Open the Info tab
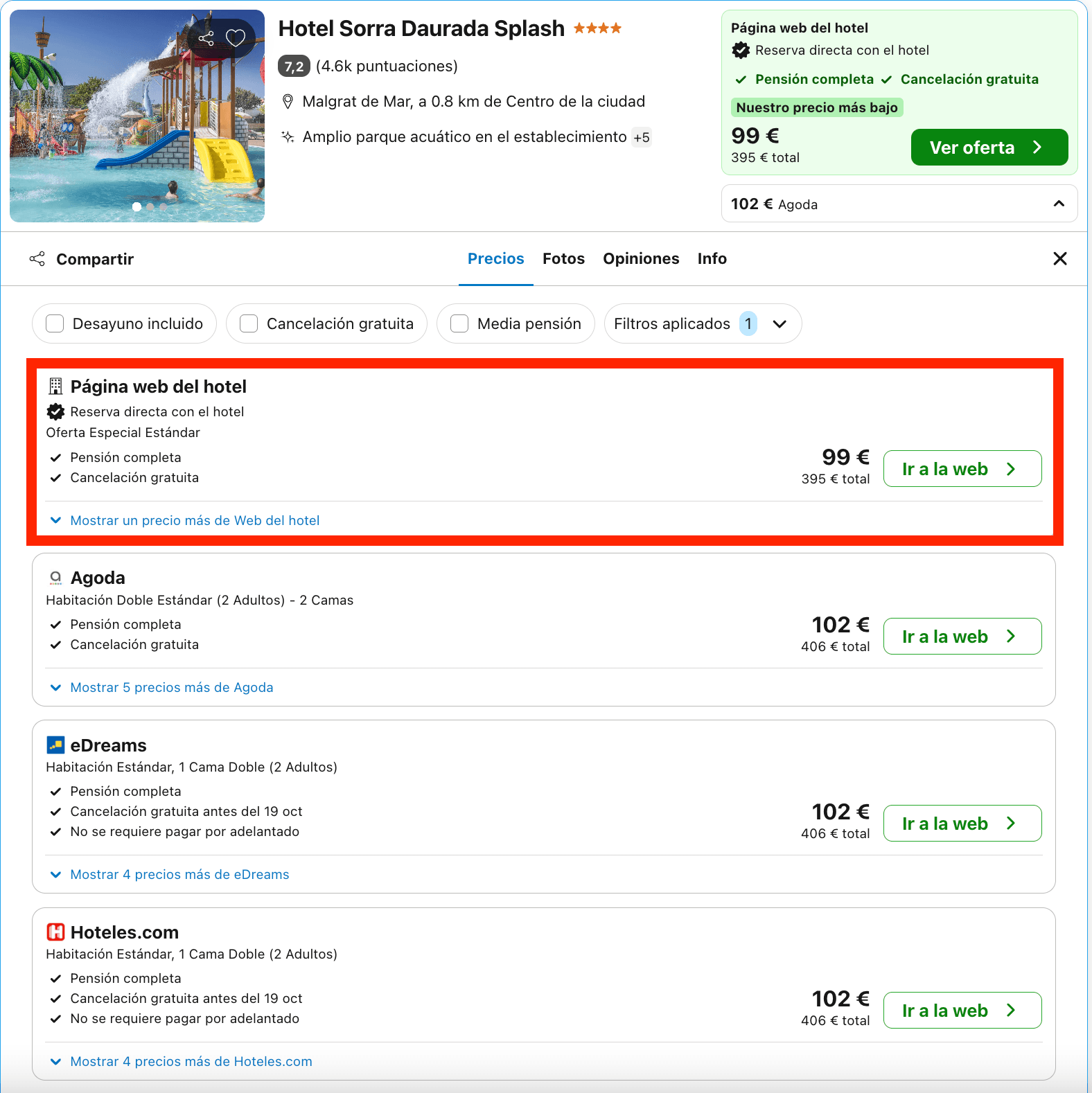 712,258
